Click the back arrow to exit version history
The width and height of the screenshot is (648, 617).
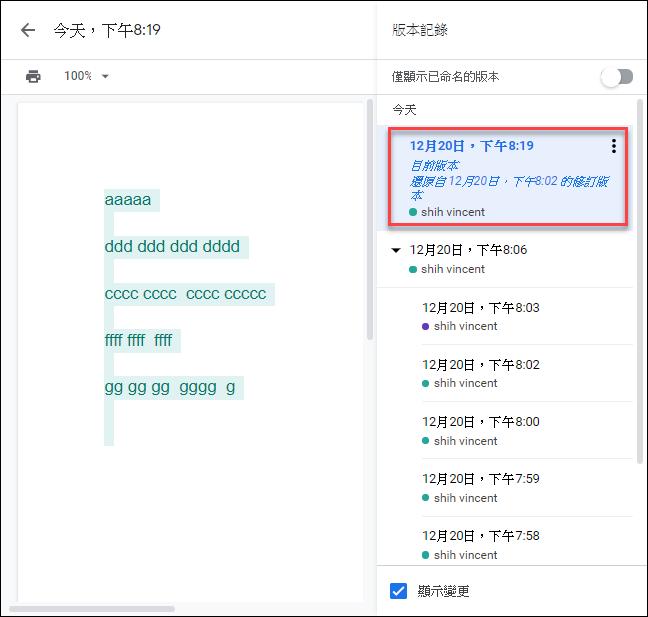pyautogui.click(x=28, y=30)
